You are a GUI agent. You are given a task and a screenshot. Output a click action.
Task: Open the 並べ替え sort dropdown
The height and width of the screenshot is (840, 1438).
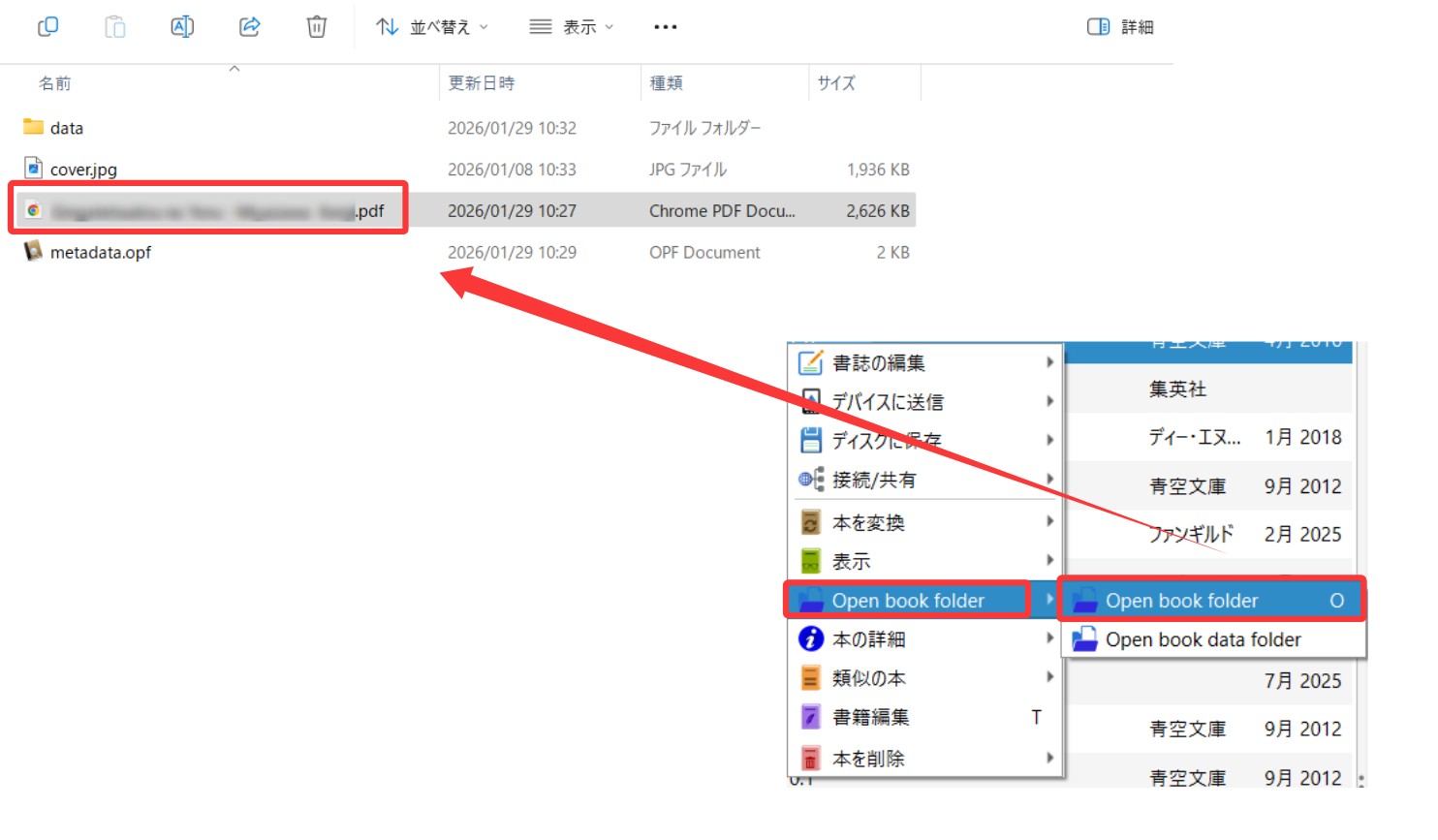coord(432,27)
